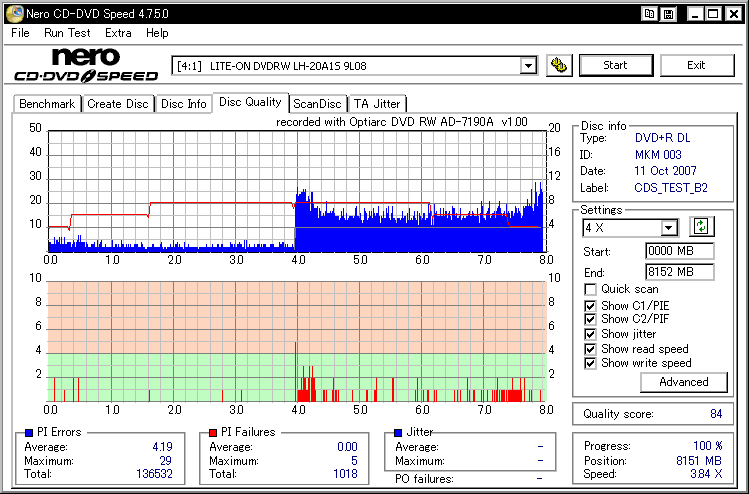Screen dimensions: 749x494
Task: Switch to the Create Disc tab
Action: click(118, 104)
